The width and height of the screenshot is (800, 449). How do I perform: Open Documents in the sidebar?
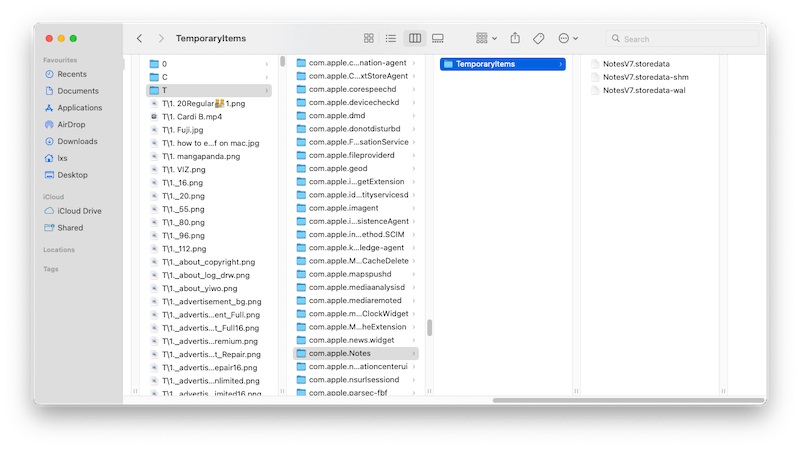tap(78, 91)
